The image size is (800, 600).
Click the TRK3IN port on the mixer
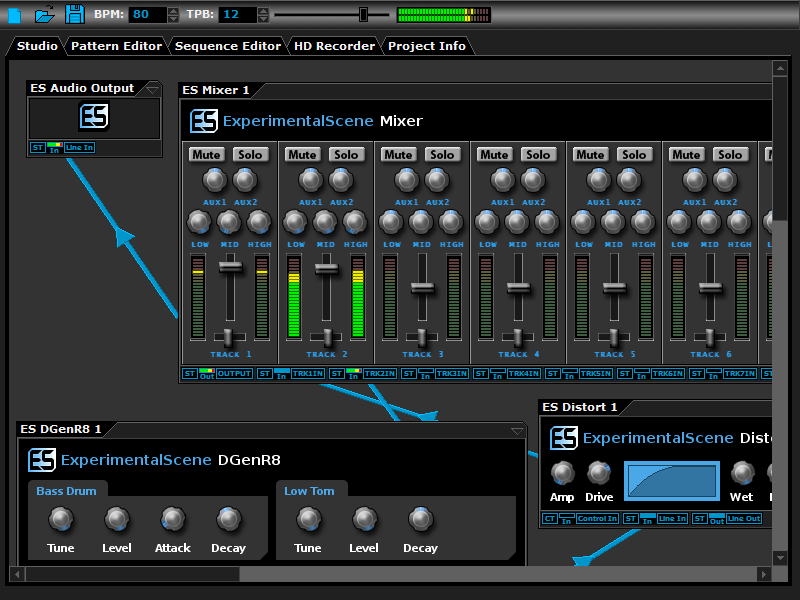pyautogui.click(x=452, y=373)
